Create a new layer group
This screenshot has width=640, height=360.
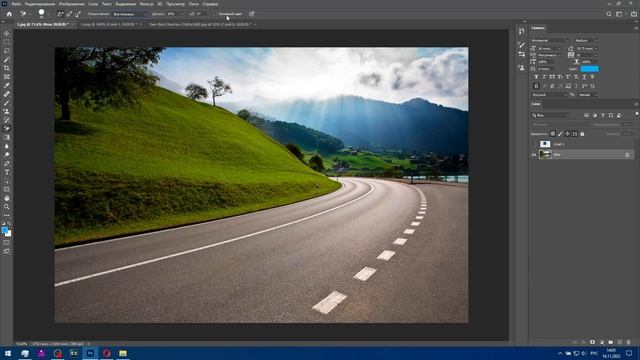611,342
